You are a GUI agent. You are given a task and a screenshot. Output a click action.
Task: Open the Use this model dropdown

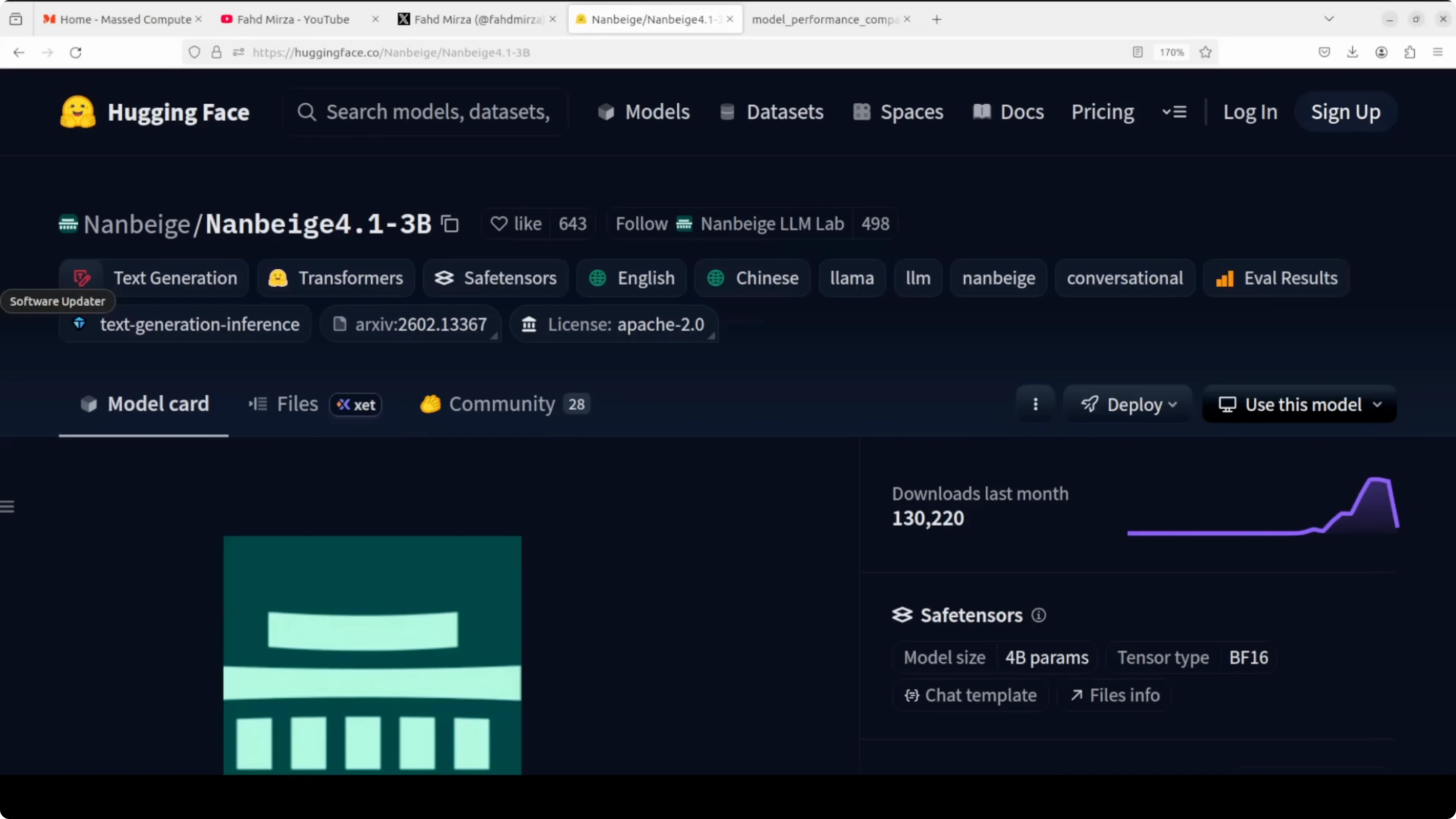coord(1299,404)
